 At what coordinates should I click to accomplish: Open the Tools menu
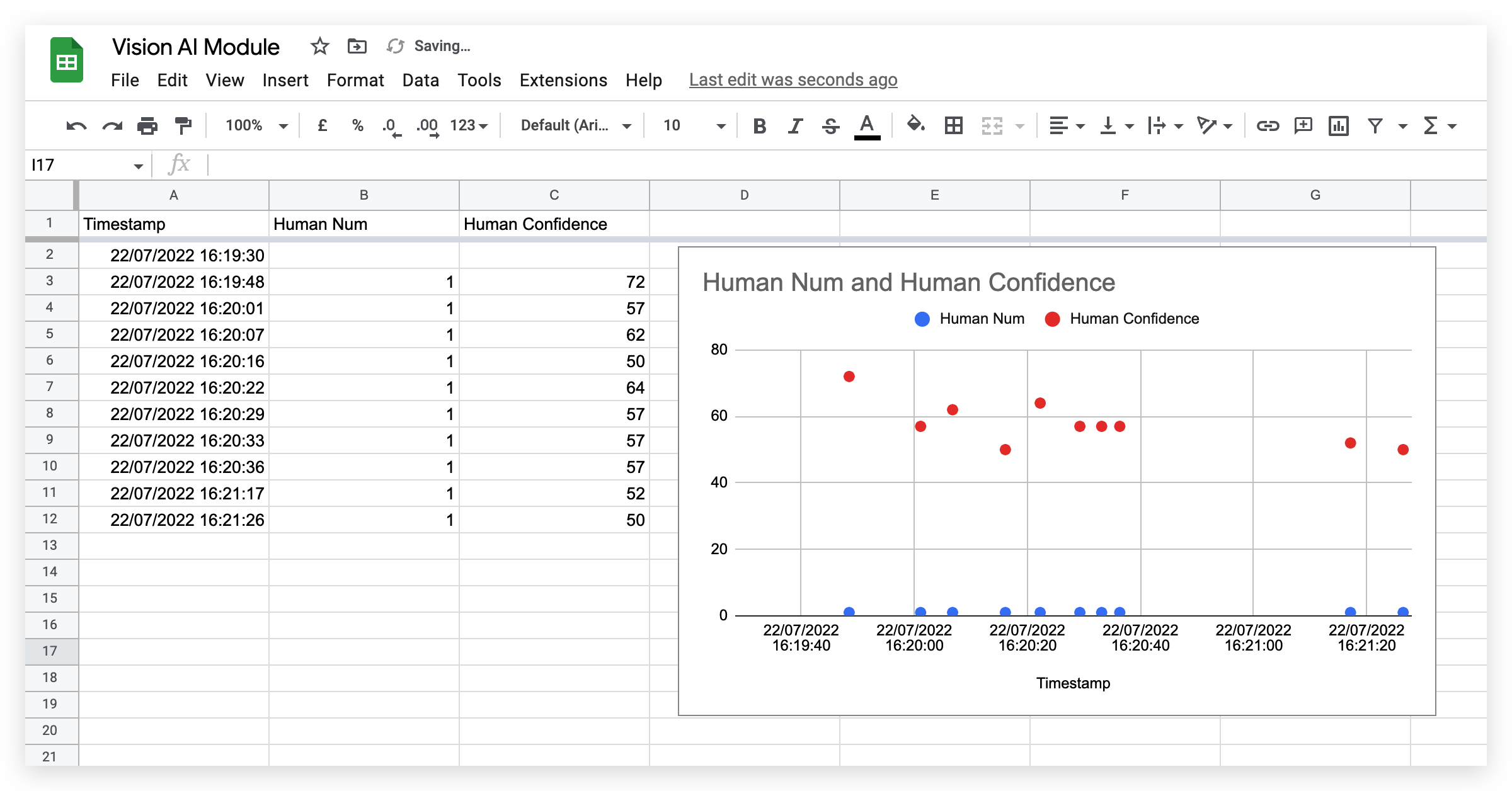(x=479, y=80)
